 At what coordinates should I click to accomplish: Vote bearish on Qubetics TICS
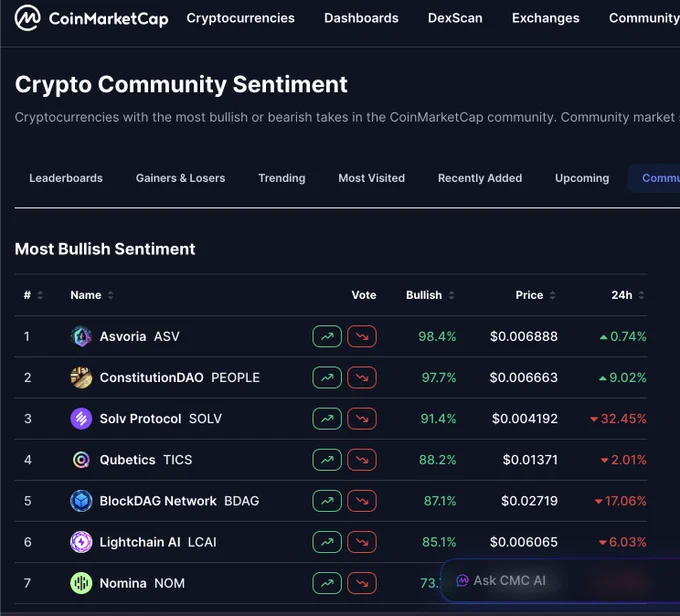pyautogui.click(x=362, y=460)
